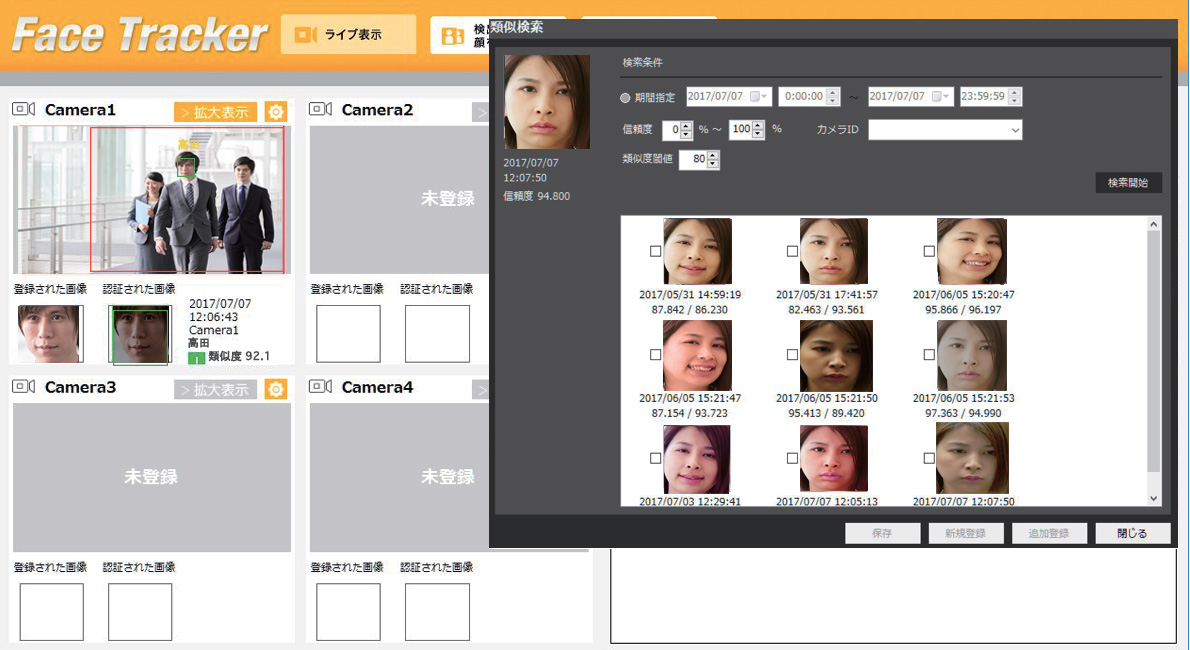Click Camera3 empty registered image box
This screenshot has height=650, width=1190.
51,612
